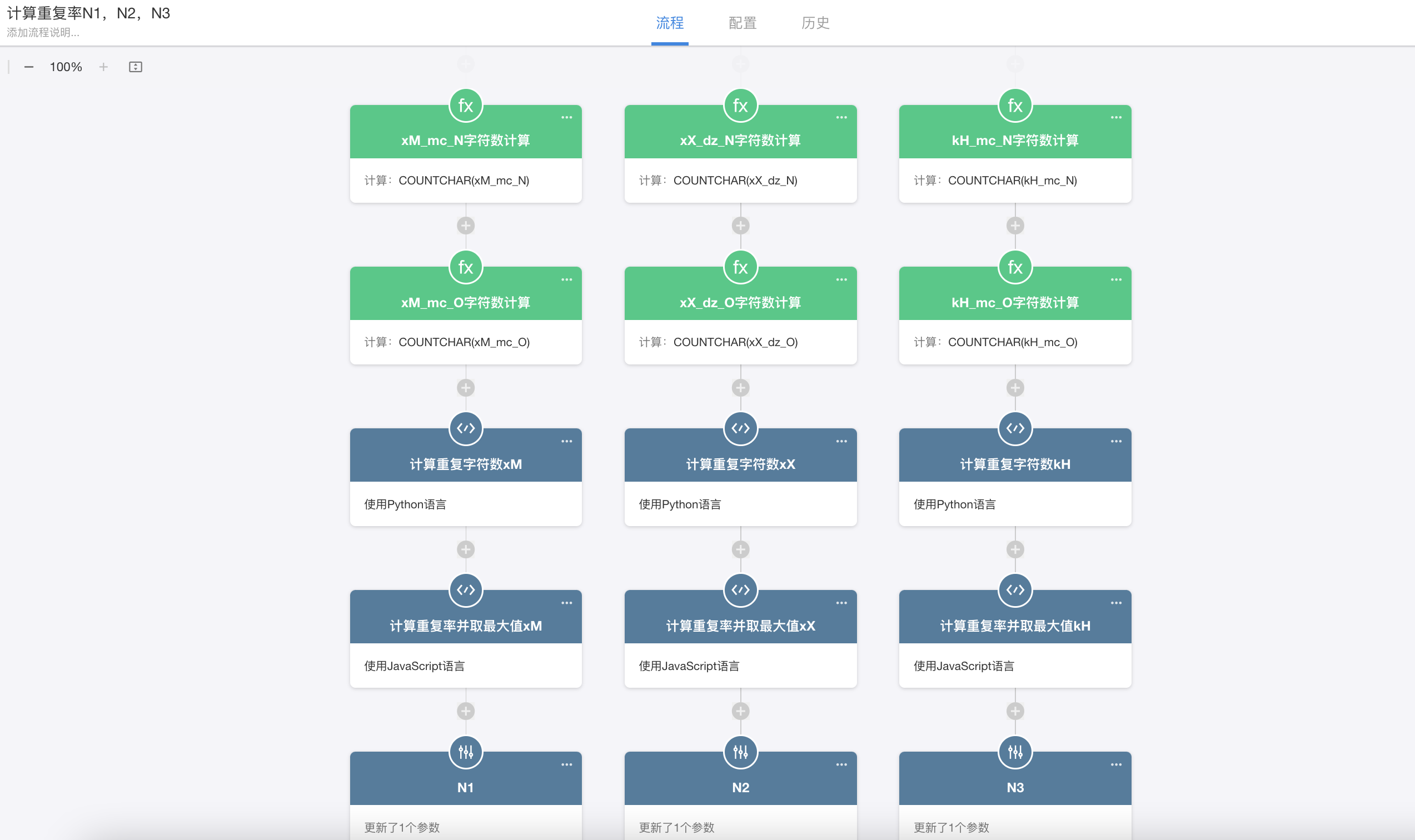Click fit-to-screen icon beside zoom controls

coord(135,67)
